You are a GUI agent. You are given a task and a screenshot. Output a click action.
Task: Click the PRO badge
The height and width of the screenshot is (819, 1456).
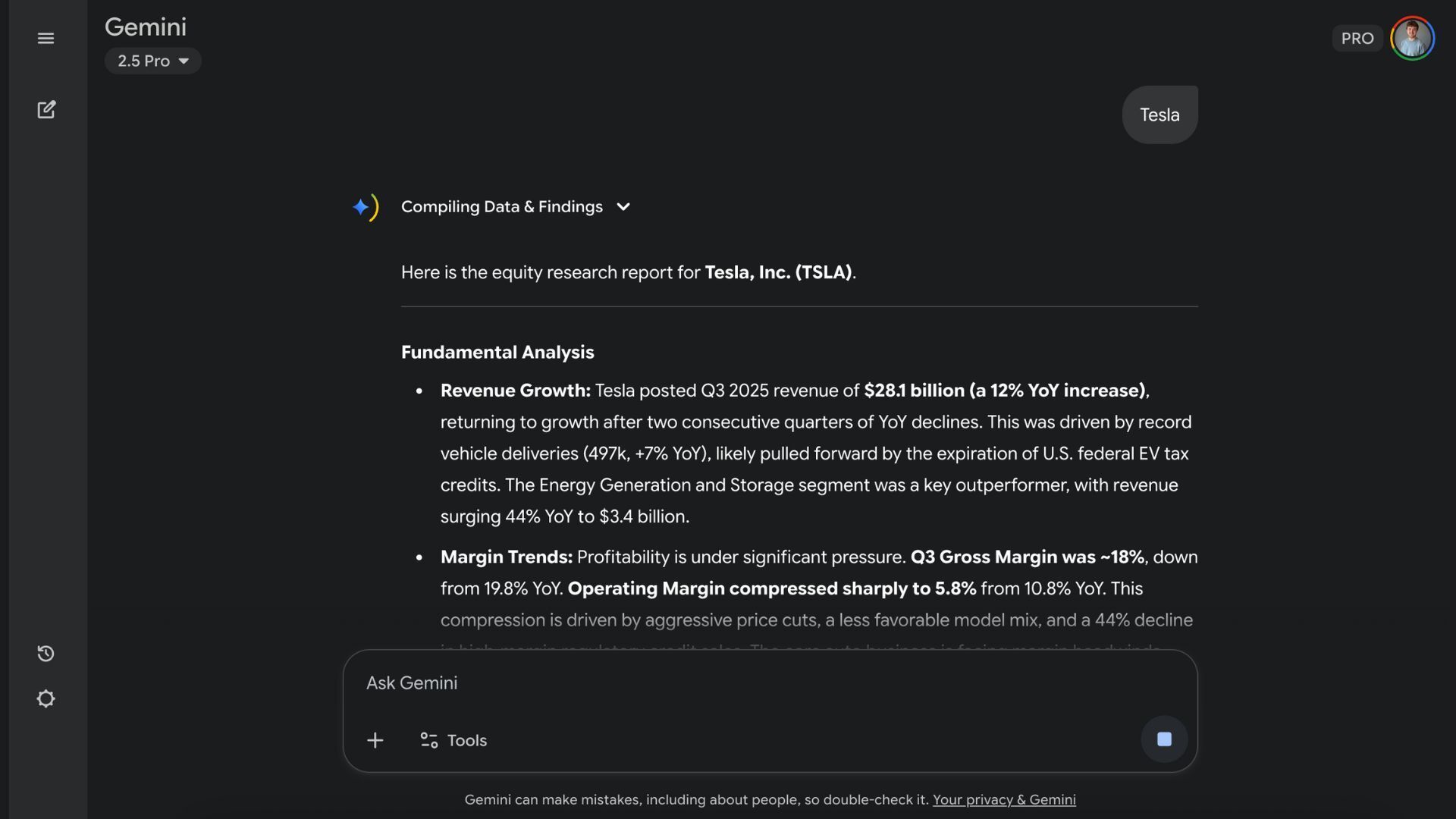[1357, 38]
